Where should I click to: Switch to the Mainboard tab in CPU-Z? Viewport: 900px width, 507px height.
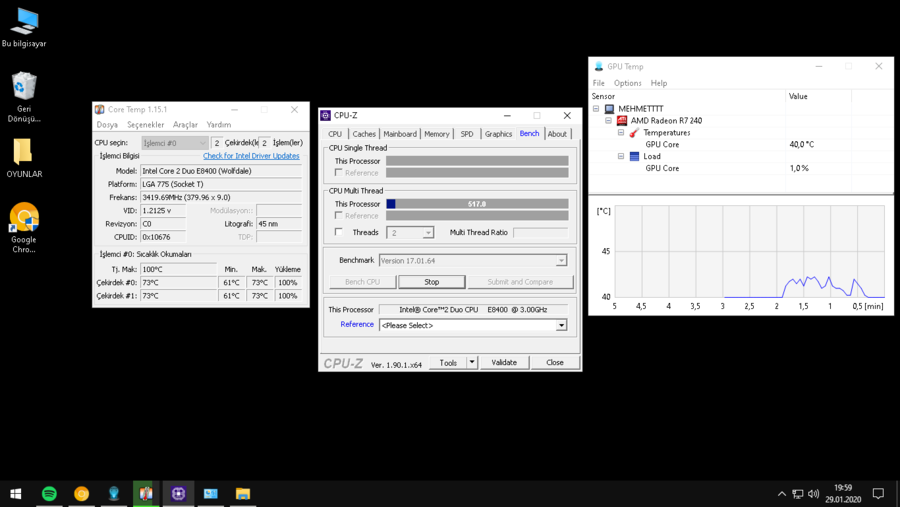pos(400,134)
